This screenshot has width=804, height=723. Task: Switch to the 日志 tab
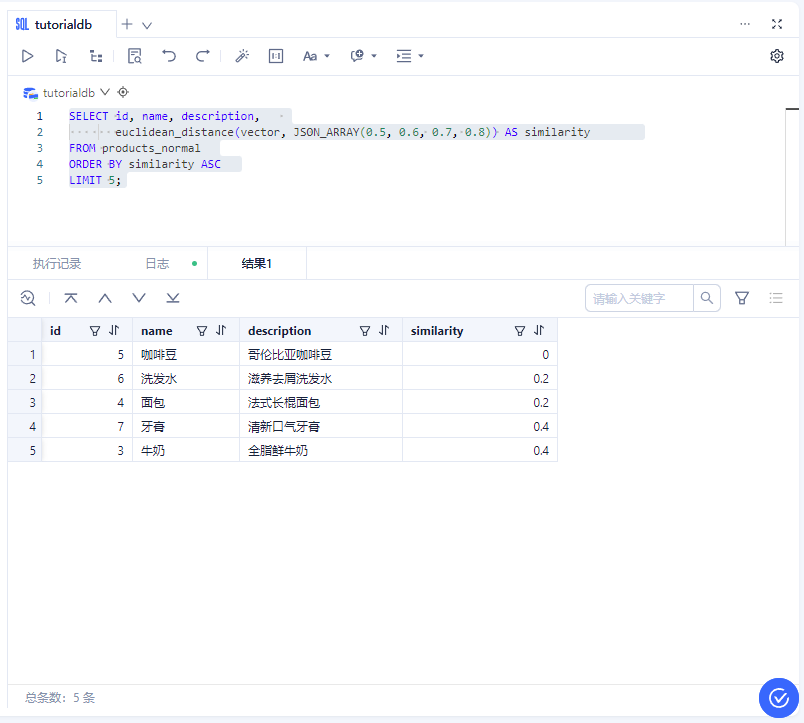point(157,264)
